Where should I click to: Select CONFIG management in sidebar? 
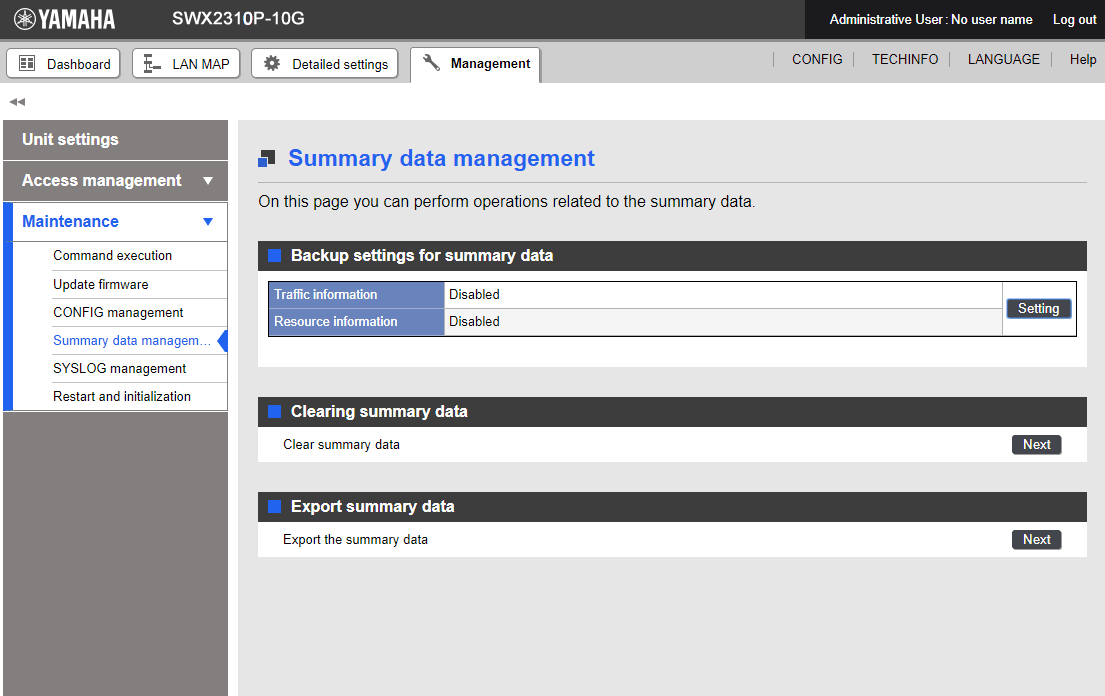(118, 312)
